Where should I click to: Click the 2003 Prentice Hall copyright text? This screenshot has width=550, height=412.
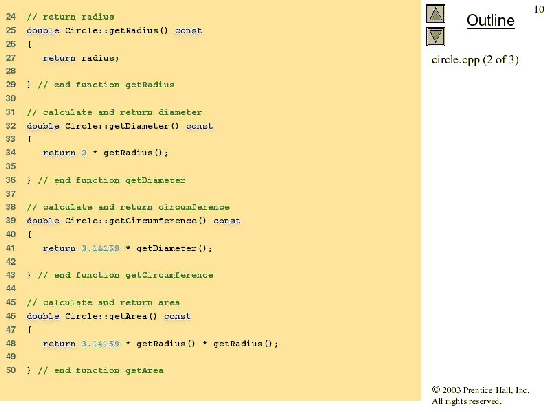(480, 390)
